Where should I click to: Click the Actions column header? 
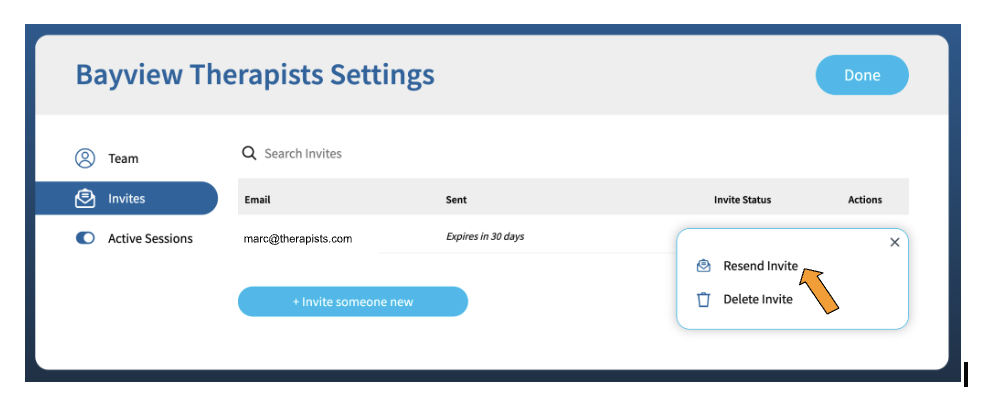click(x=865, y=200)
